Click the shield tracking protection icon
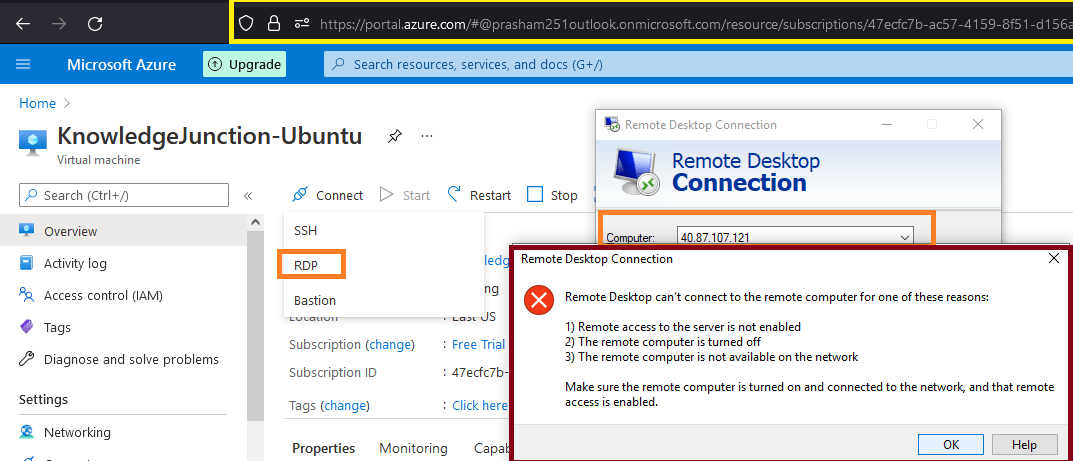 pos(246,24)
